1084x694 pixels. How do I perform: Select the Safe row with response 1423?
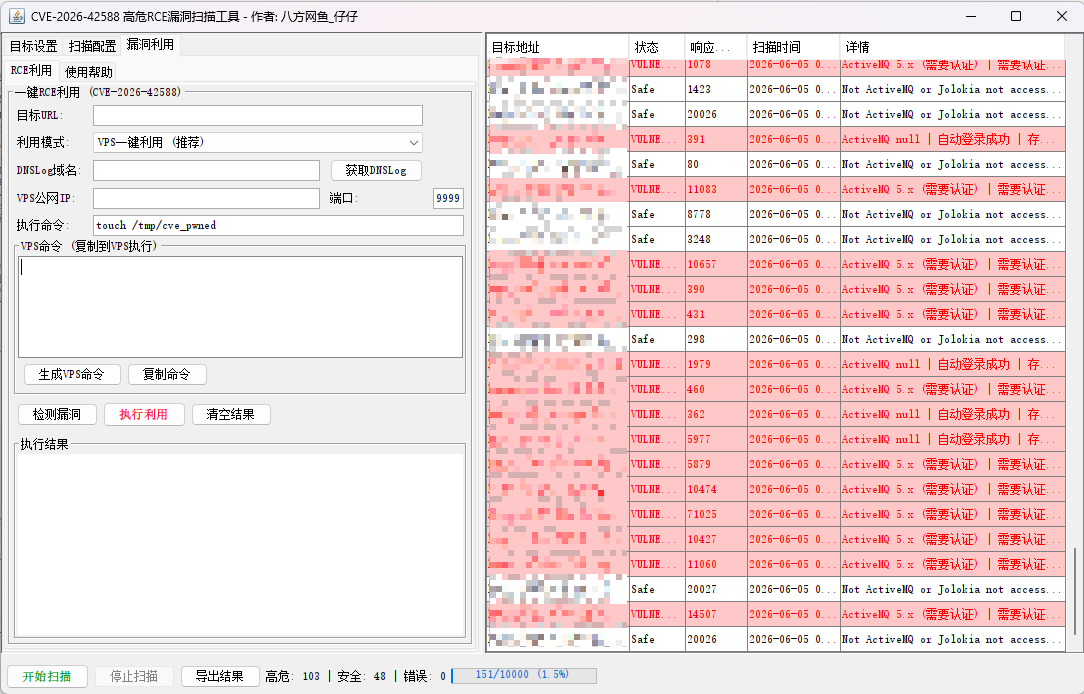[x=776, y=89]
